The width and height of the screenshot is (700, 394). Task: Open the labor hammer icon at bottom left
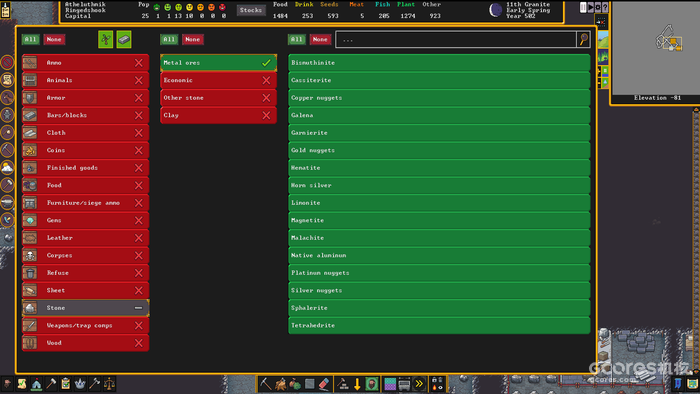coord(51,384)
